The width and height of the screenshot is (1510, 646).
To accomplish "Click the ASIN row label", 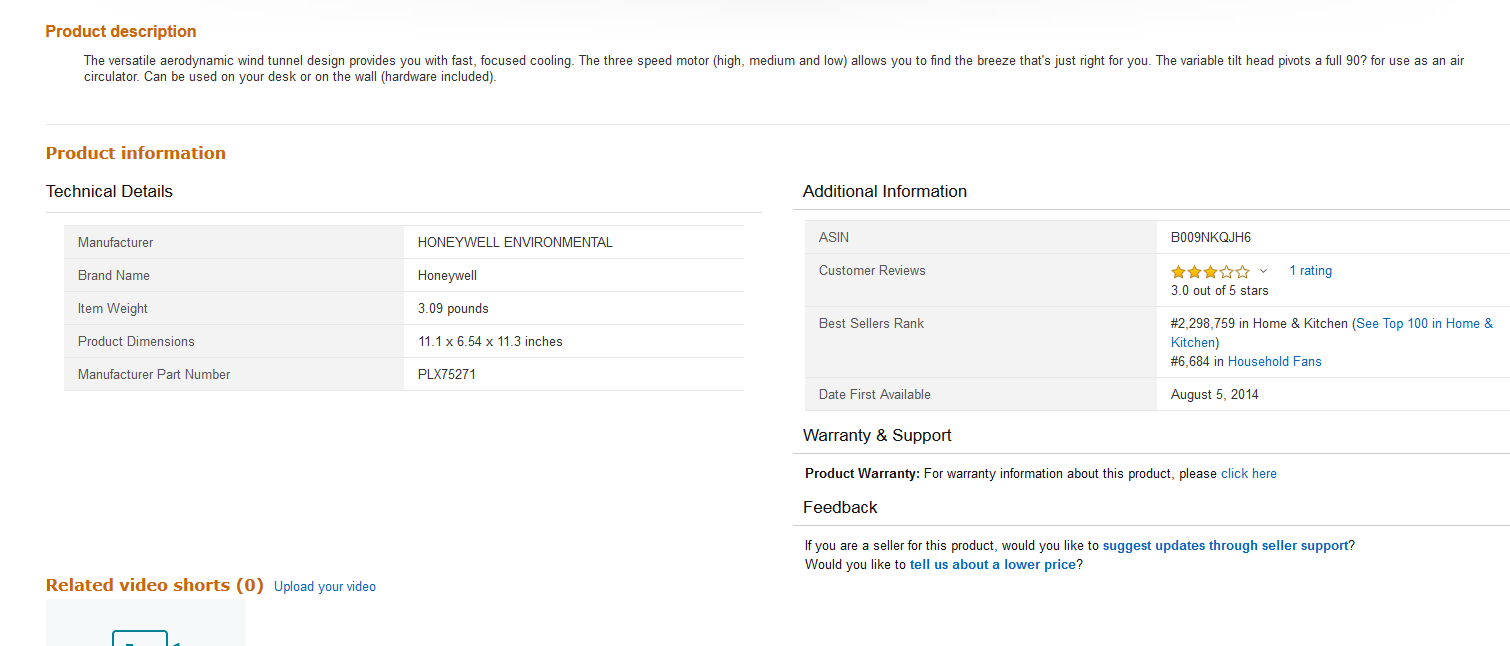I will coord(834,238).
